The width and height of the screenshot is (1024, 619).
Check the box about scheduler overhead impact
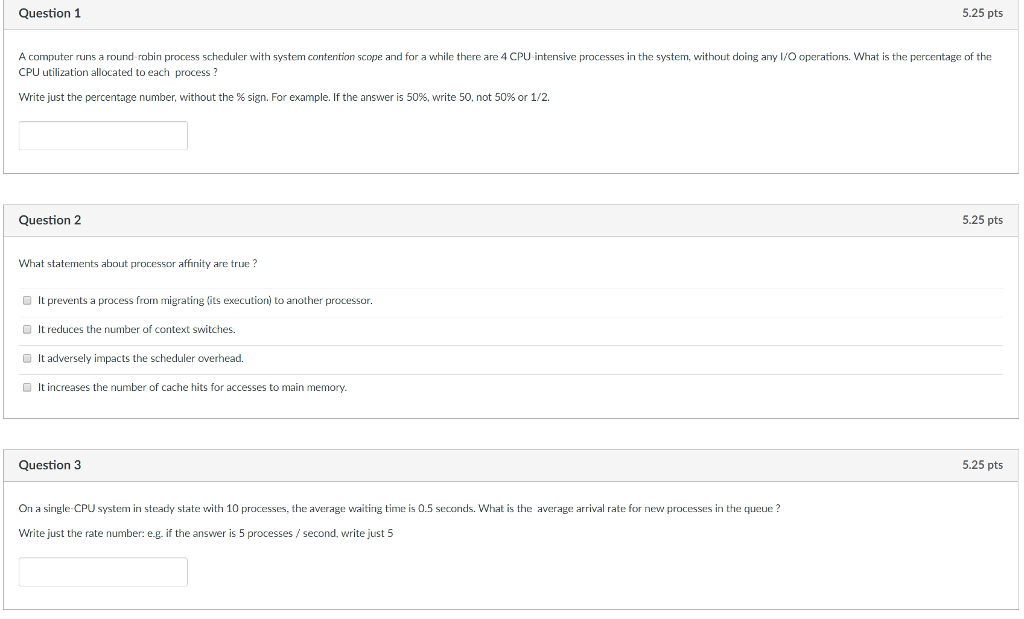pos(27,358)
